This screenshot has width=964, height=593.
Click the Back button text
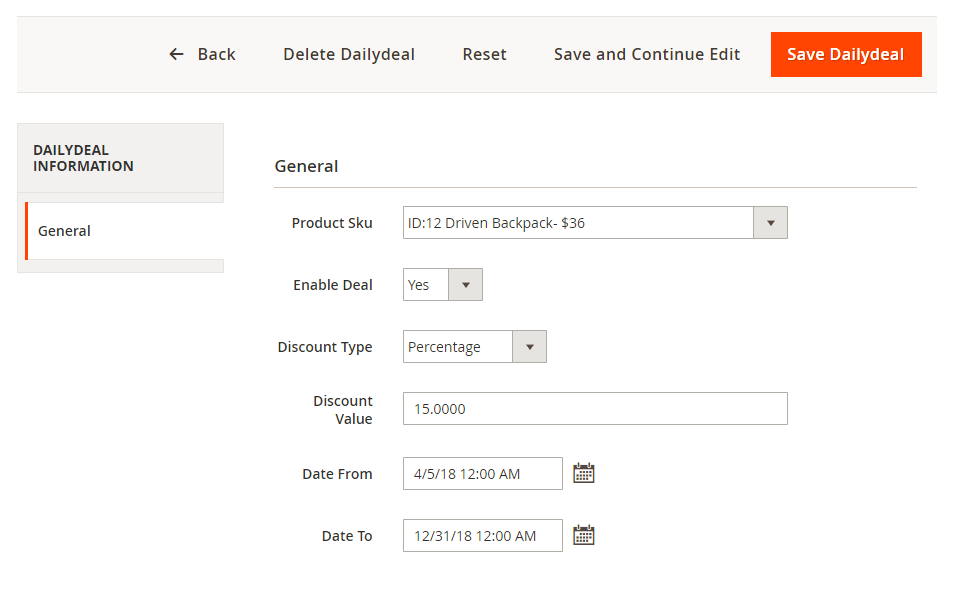point(216,54)
